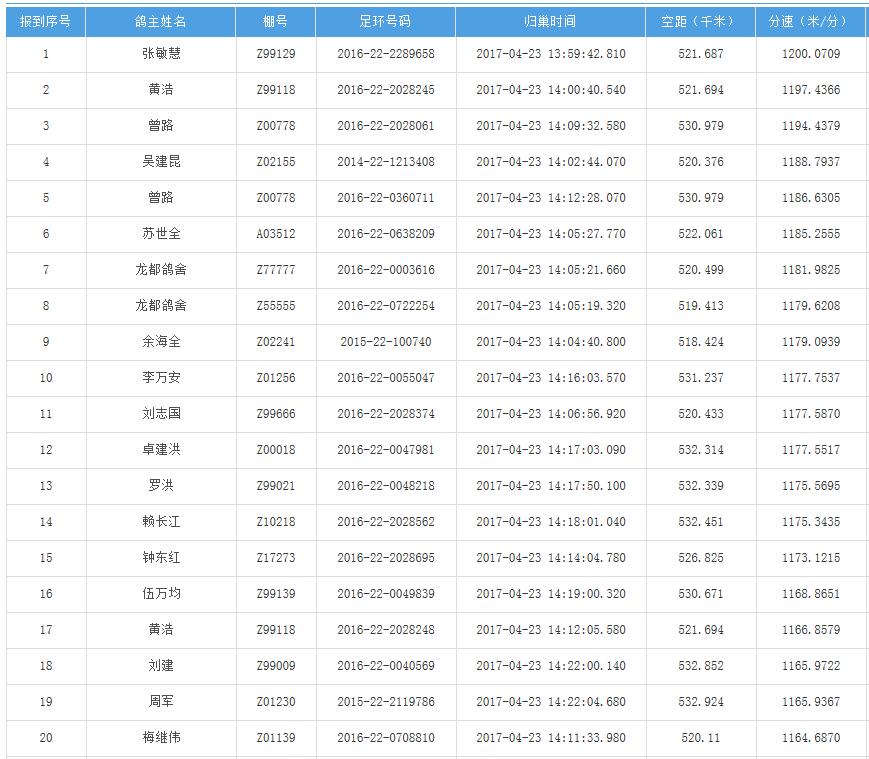869x759 pixels.
Task: Click the 鸽主姓名 column header
Action: click(160, 22)
